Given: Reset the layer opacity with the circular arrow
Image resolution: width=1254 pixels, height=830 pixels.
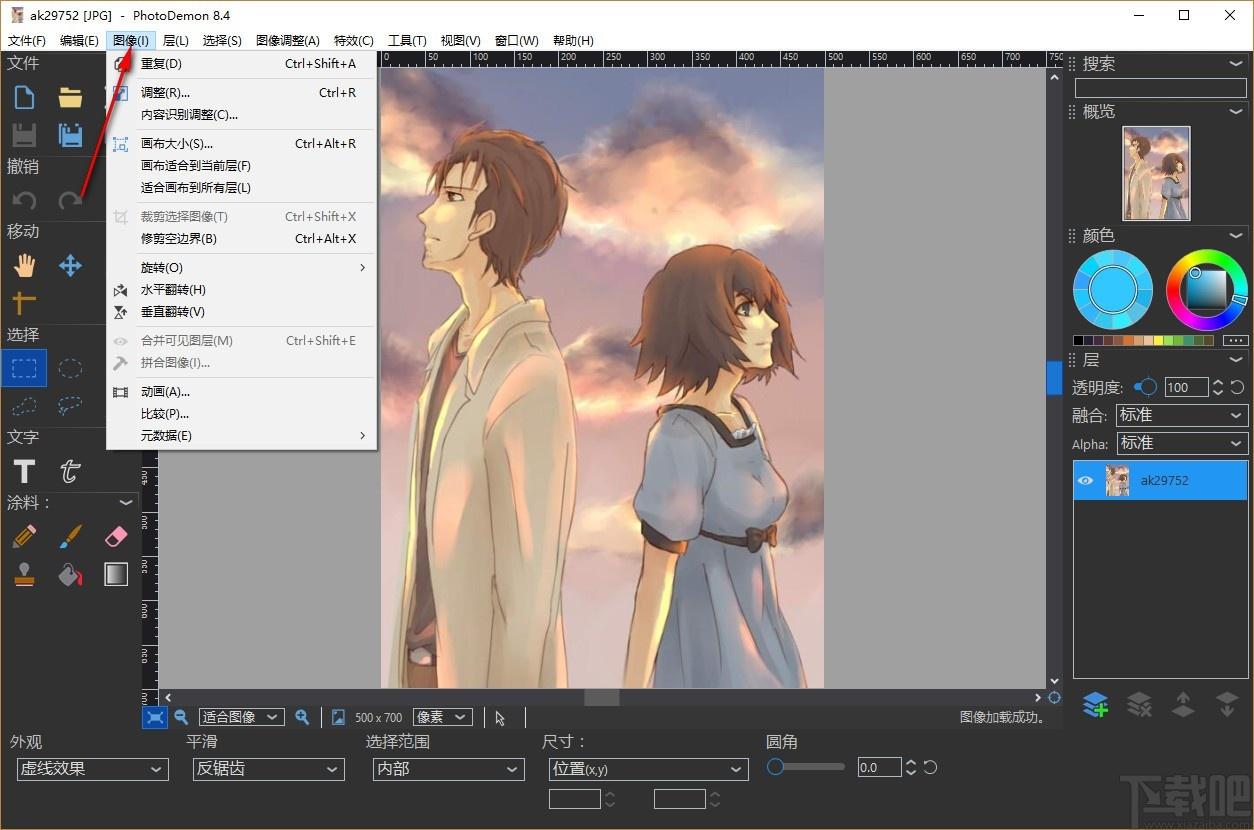Looking at the screenshot, I should point(1237,387).
